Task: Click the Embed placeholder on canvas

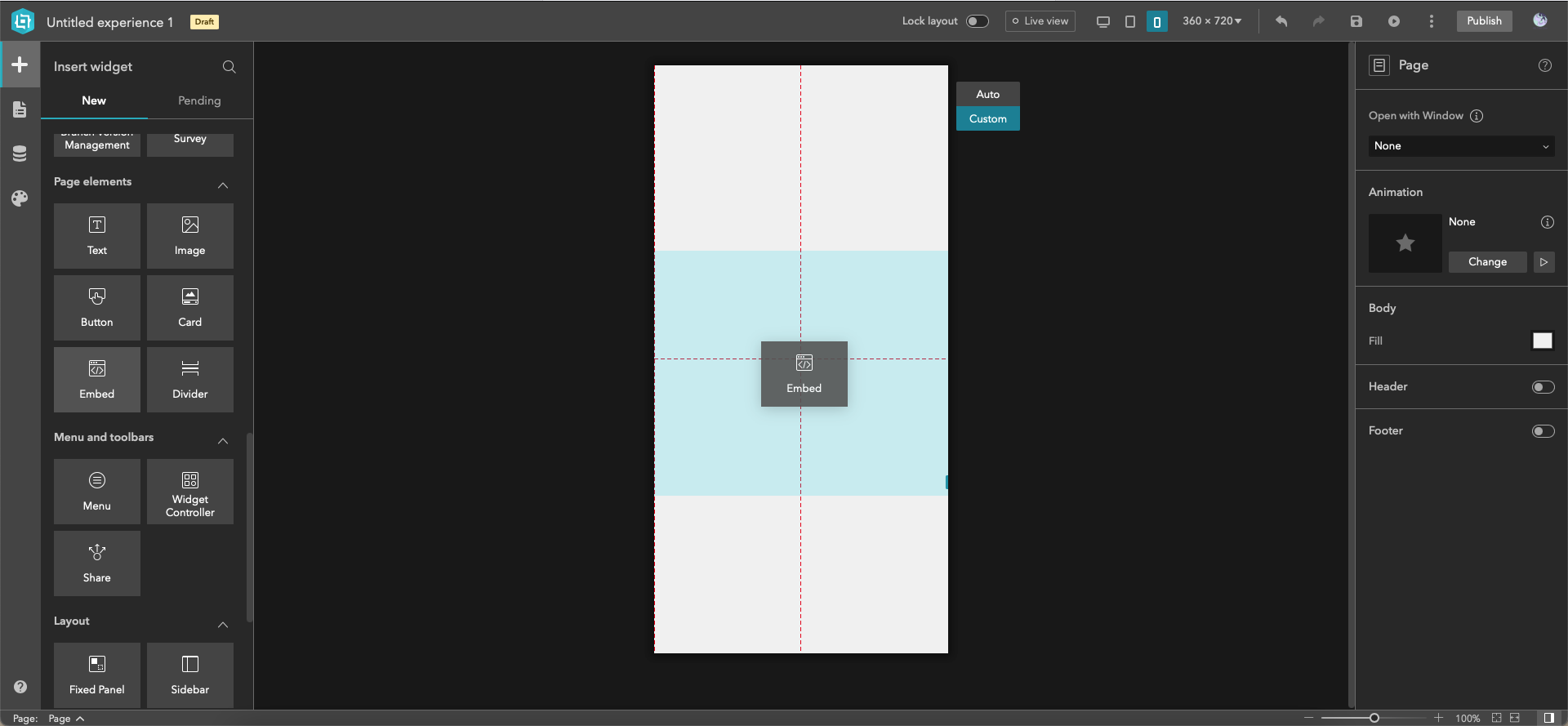Action: [x=804, y=374]
